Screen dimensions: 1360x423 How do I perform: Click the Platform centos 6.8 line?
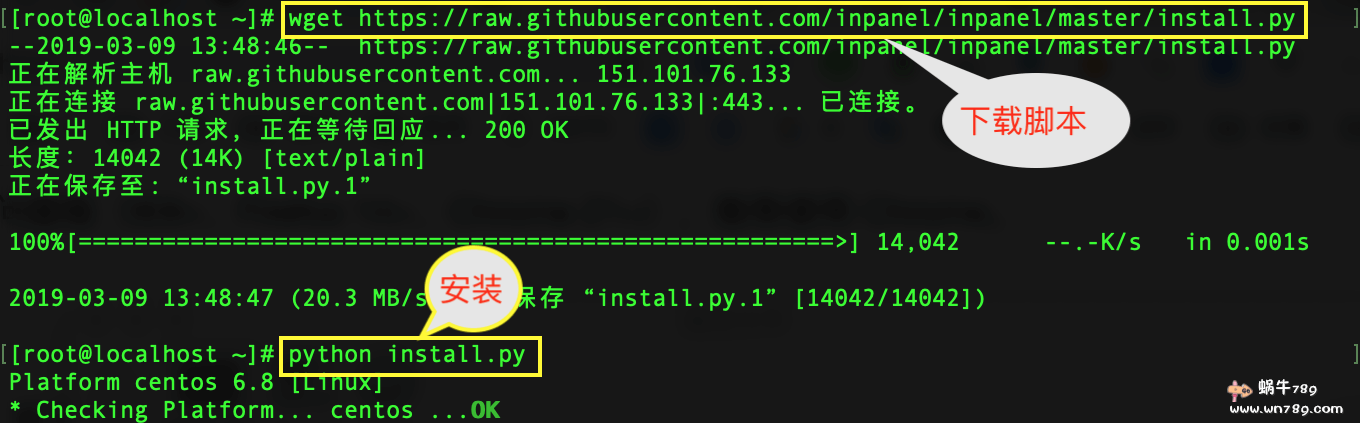point(195,382)
